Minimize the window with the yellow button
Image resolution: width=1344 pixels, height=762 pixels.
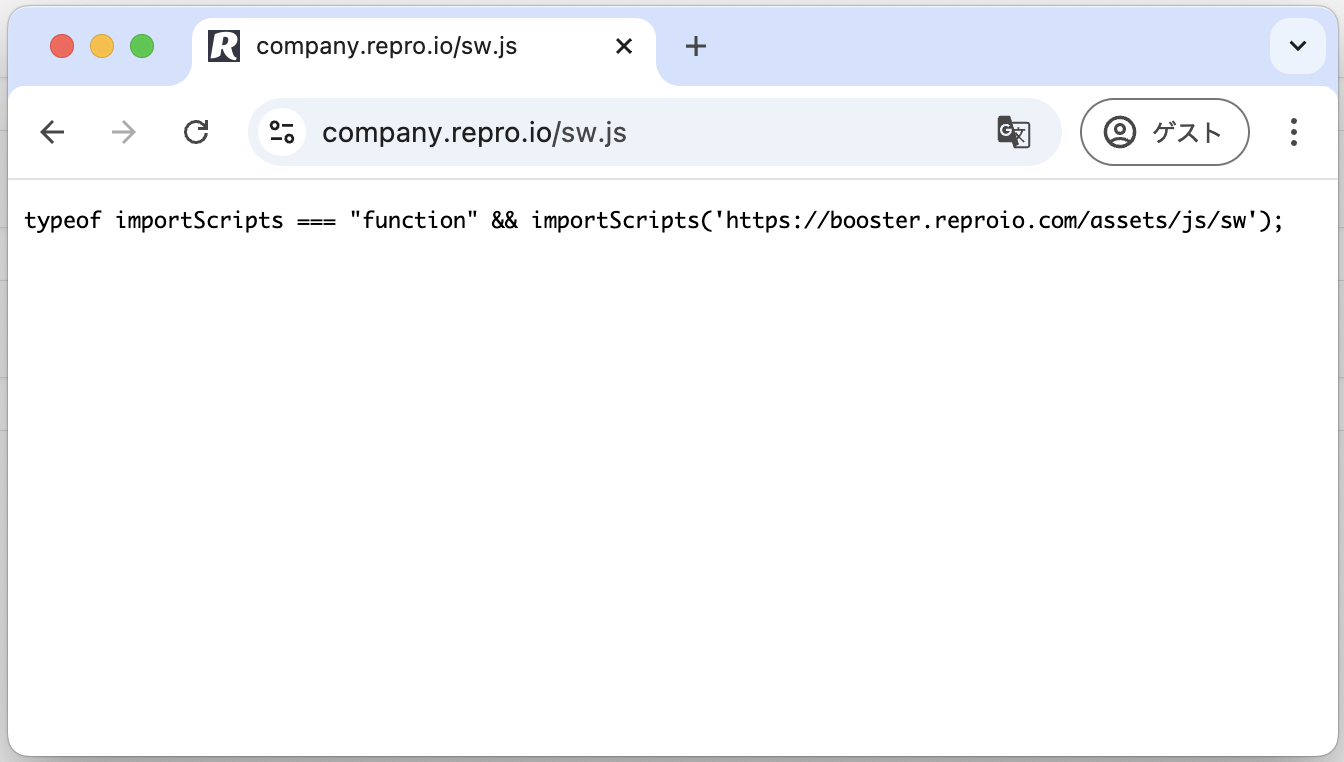click(x=102, y=46)
